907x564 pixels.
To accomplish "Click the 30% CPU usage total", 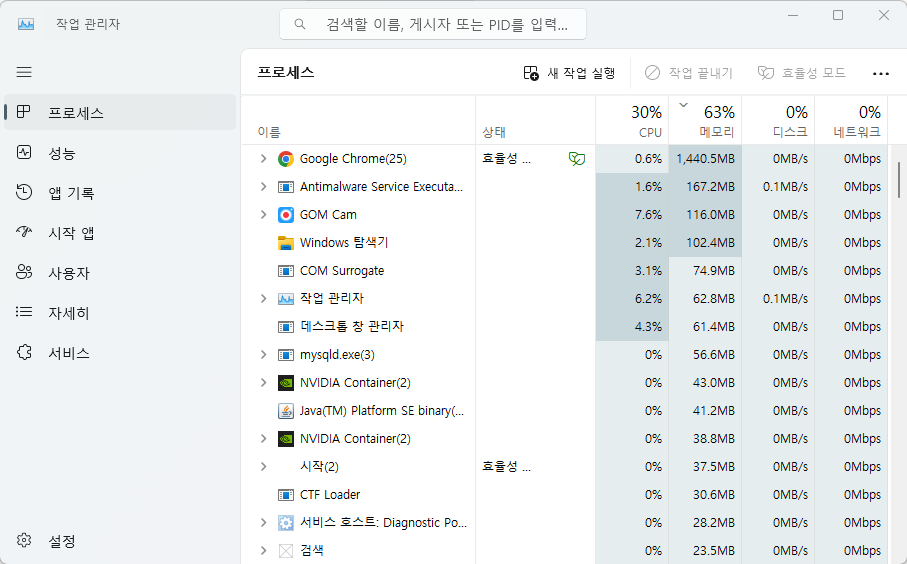I will click(646, 112).
